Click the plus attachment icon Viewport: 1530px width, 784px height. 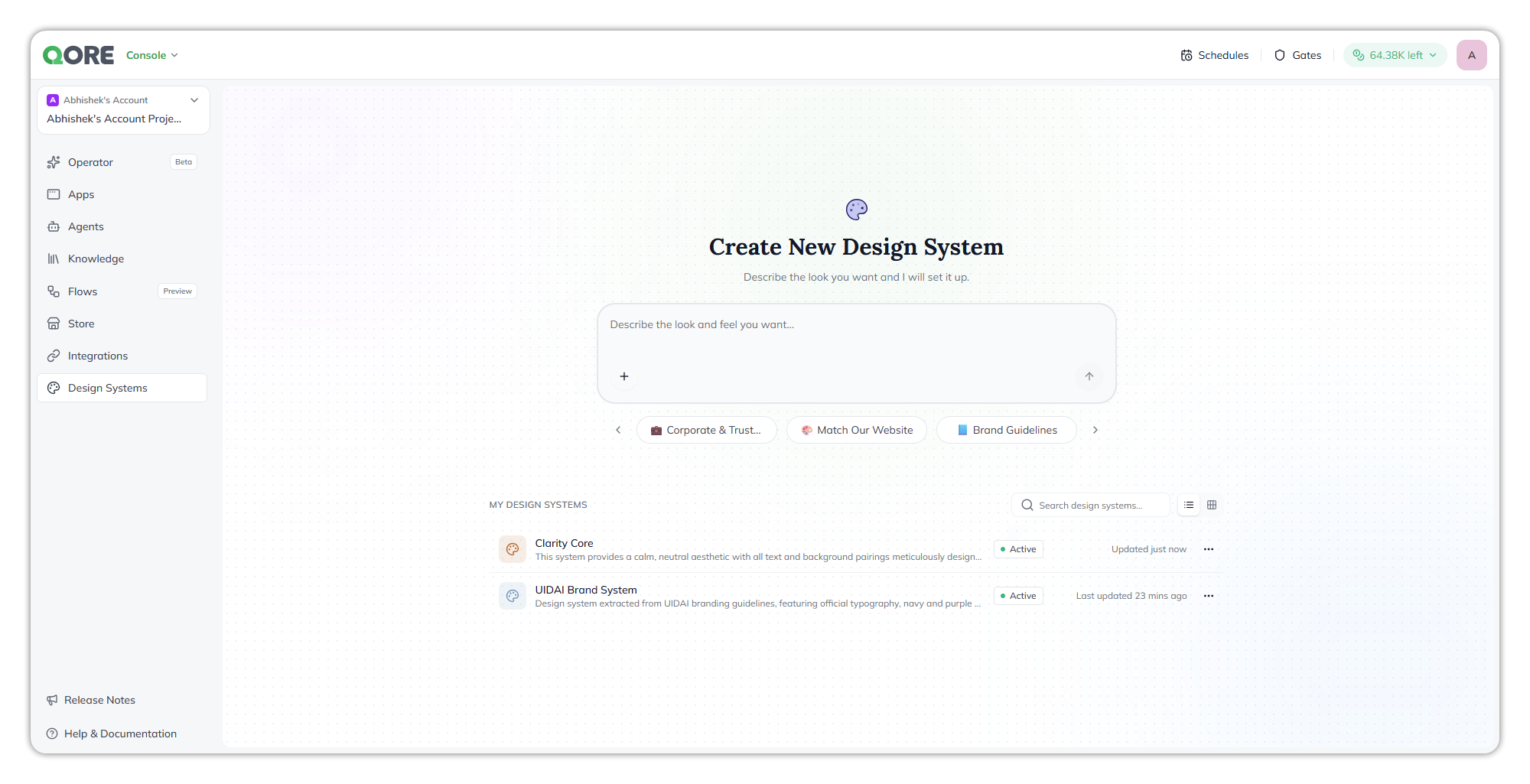tap(624, 376)
